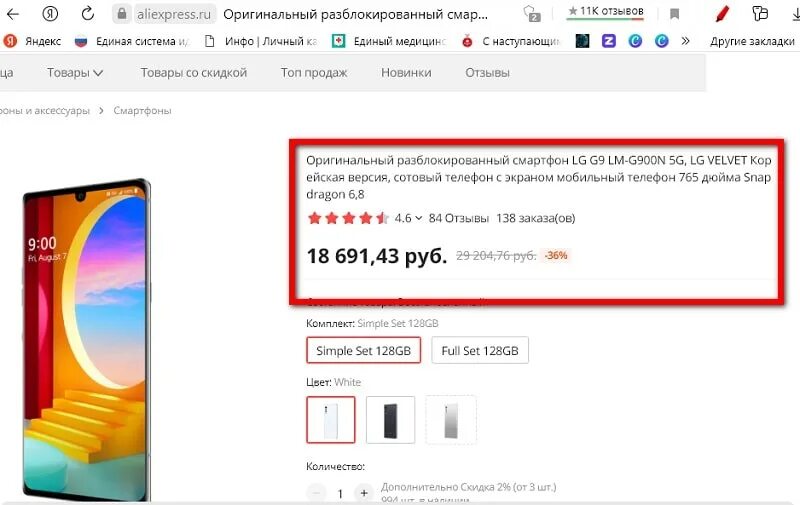Viewport: 800px width, 505px height.
Task: Click the phone accessories breadcrumb link
Action: (44, 111)
